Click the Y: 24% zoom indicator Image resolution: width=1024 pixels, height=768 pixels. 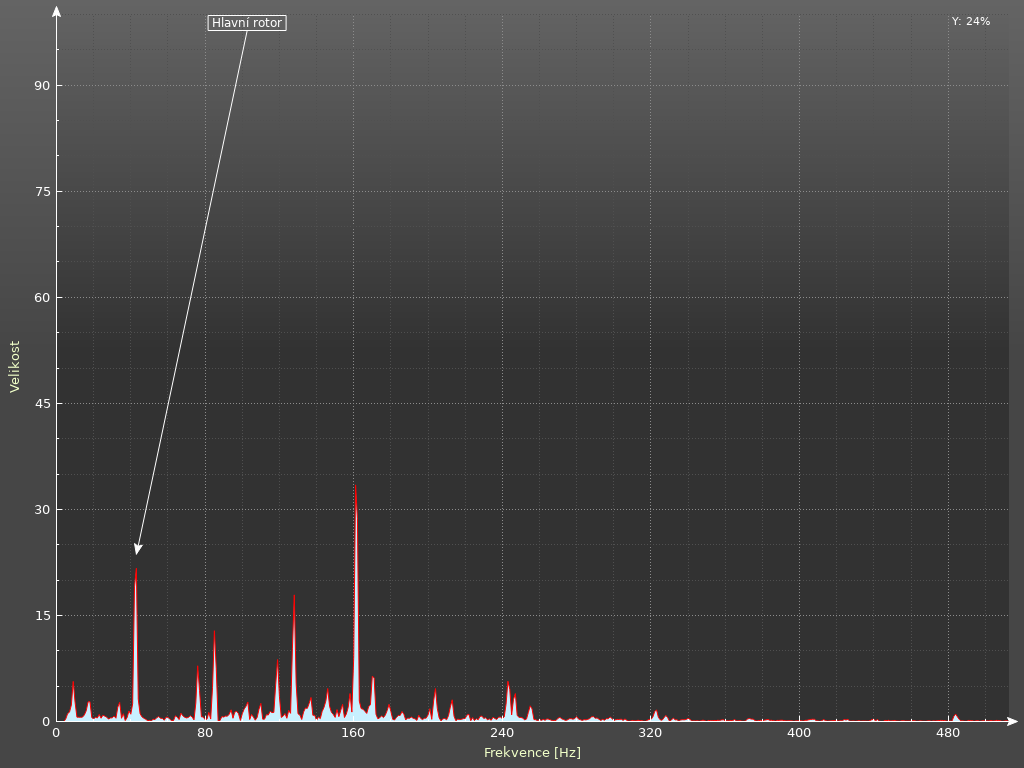tap(970, 21)
